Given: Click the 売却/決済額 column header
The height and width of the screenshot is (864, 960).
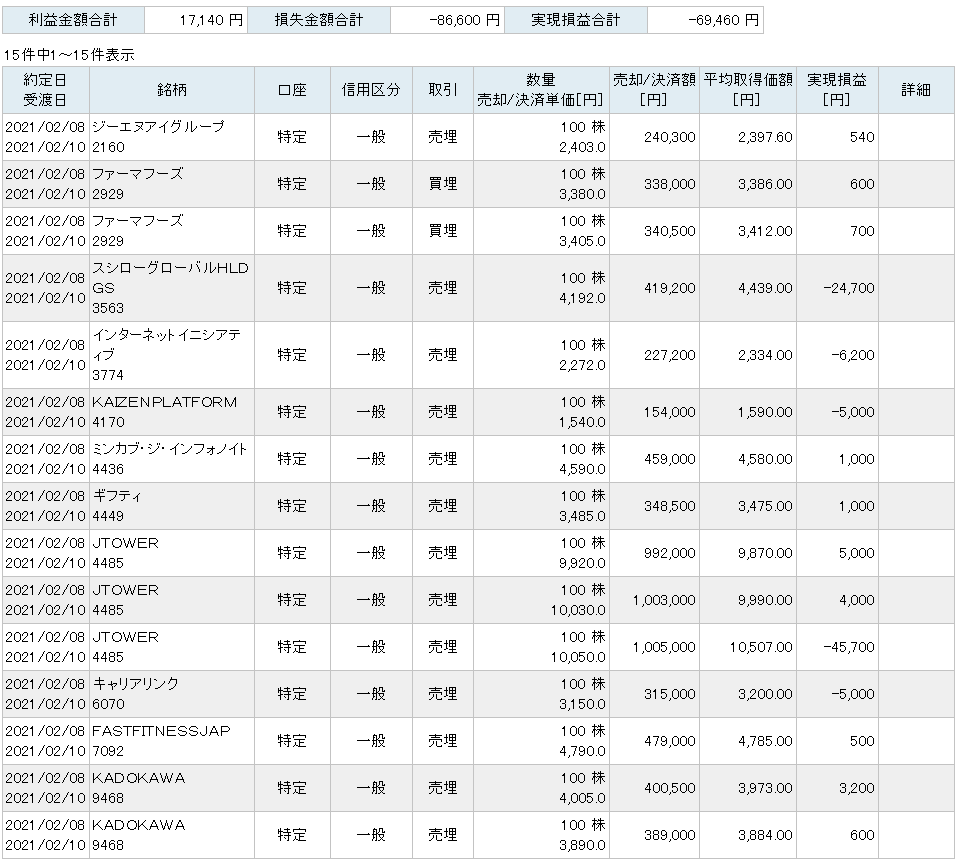Looking at the screenshot, I should [x=654, y=90].
